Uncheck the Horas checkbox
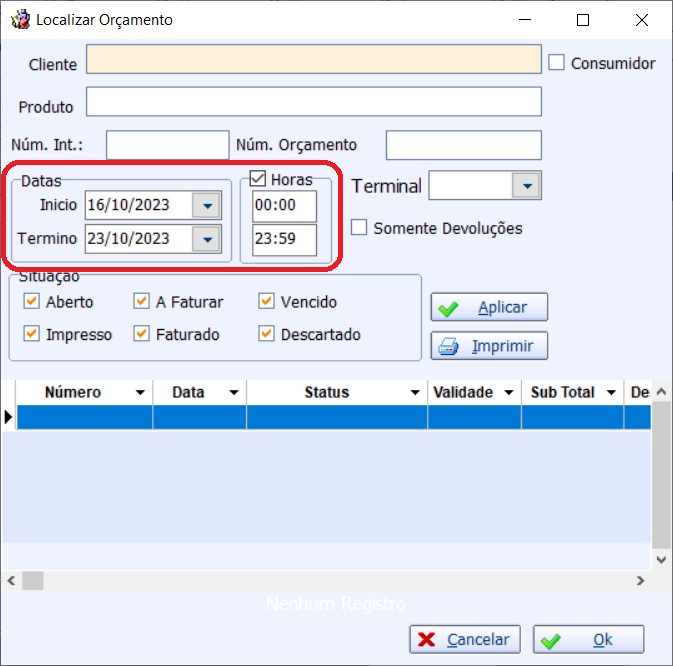Image resolution: width=673 pixels, height=666 pixels. (258, 180)
